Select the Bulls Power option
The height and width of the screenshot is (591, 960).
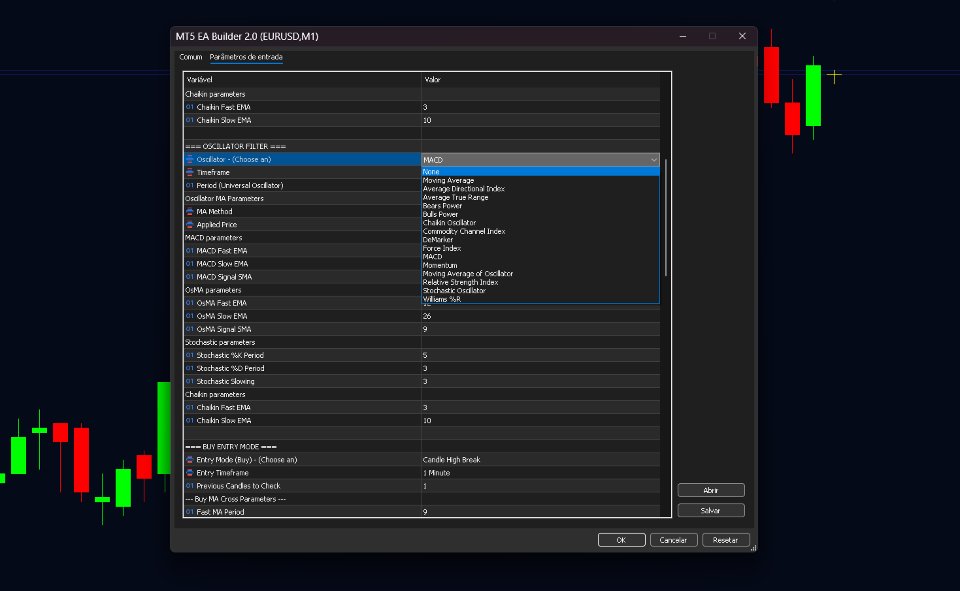pos(540,214)
